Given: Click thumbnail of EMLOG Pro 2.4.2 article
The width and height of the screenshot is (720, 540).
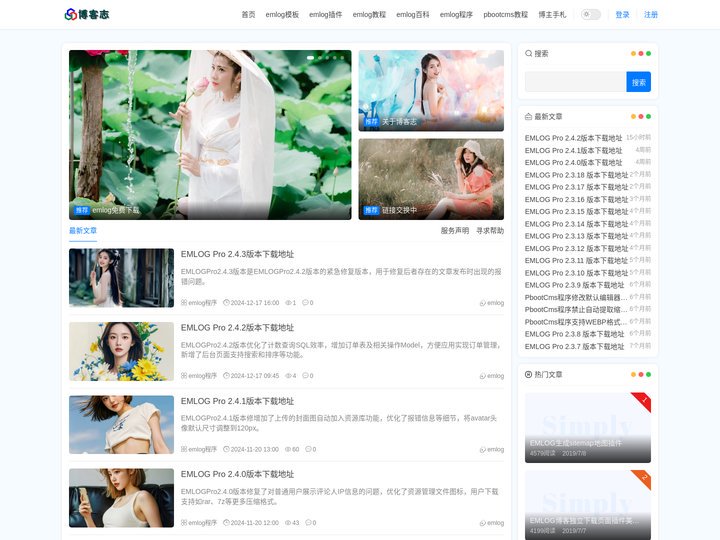Looking at the screenshot, I should [121, 351].
